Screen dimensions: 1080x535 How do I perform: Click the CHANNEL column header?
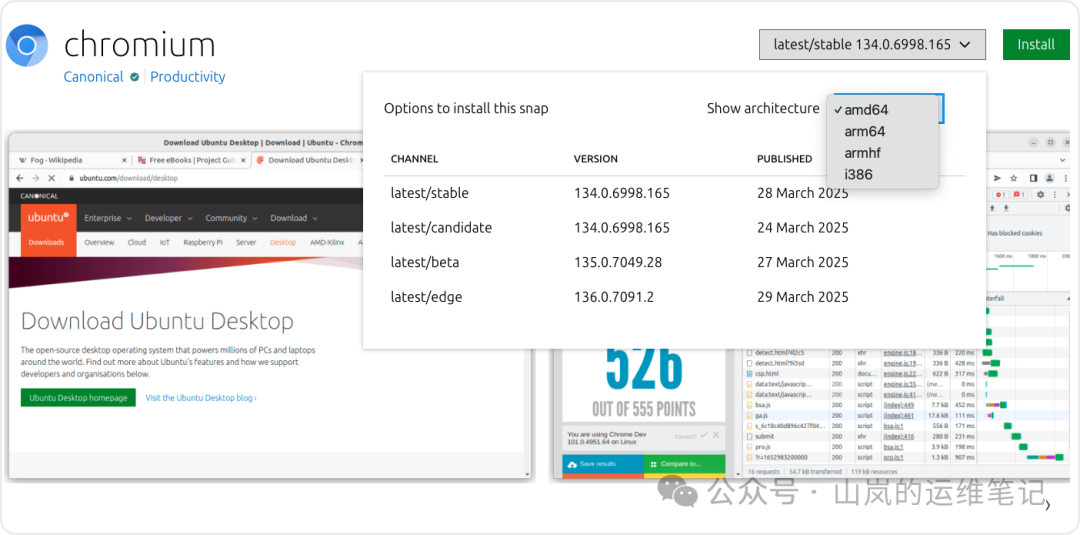tap(415, 159)
